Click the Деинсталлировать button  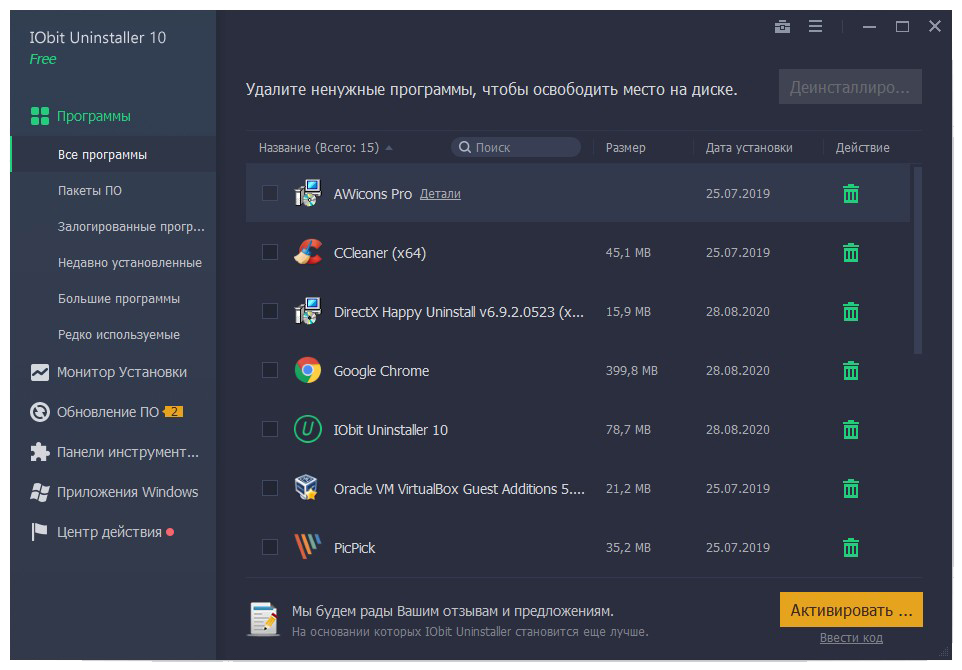(x=850, y=87)
